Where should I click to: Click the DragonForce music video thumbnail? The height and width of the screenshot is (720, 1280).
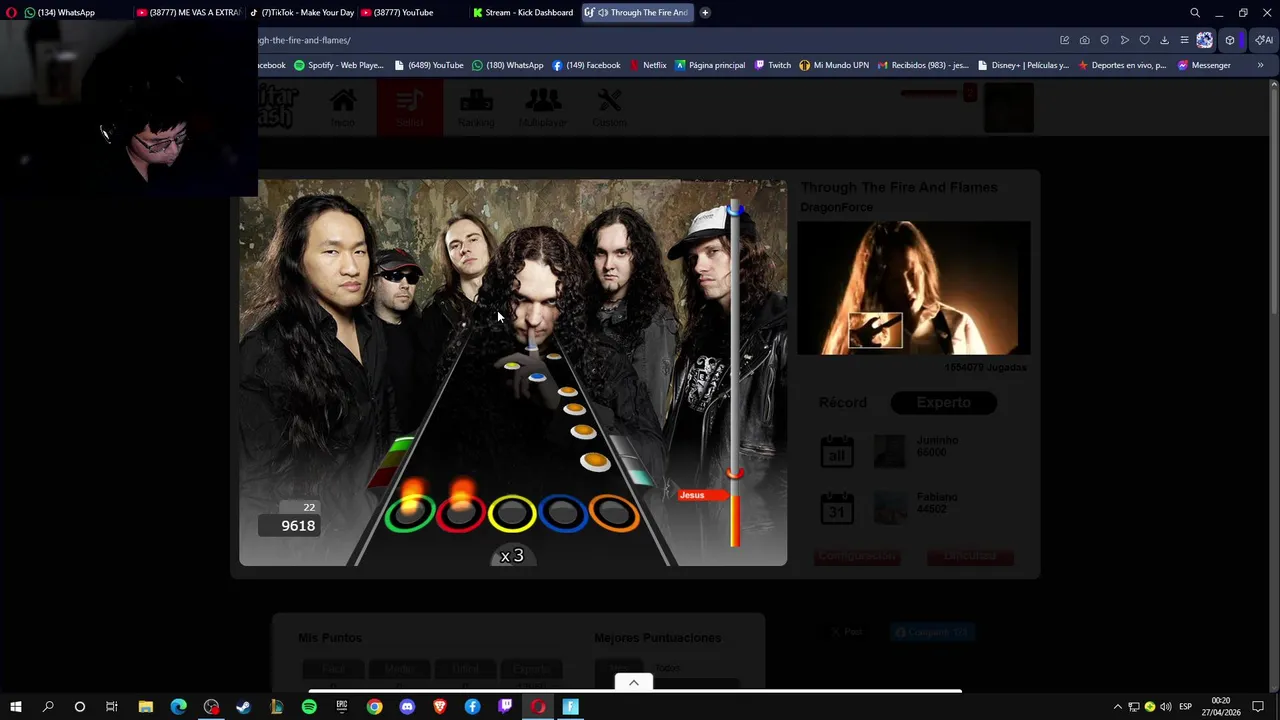[x=913, y=288]
